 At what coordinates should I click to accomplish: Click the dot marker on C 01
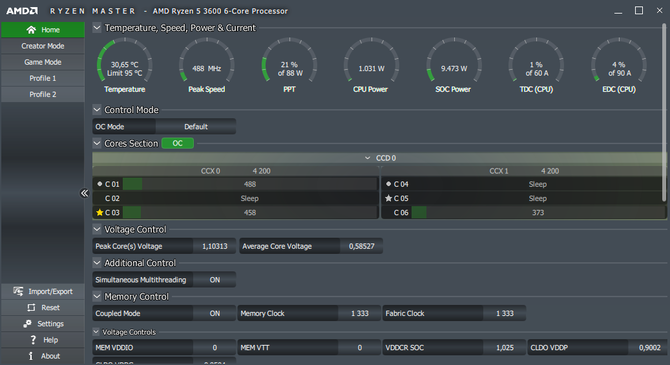(100, 184)
